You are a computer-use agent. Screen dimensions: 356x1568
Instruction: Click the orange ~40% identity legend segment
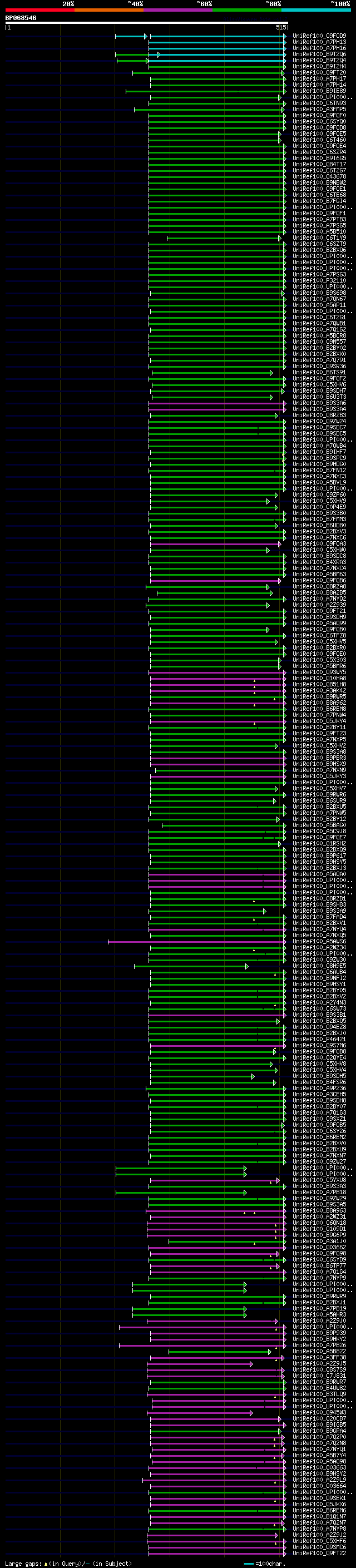pos(109,10)
